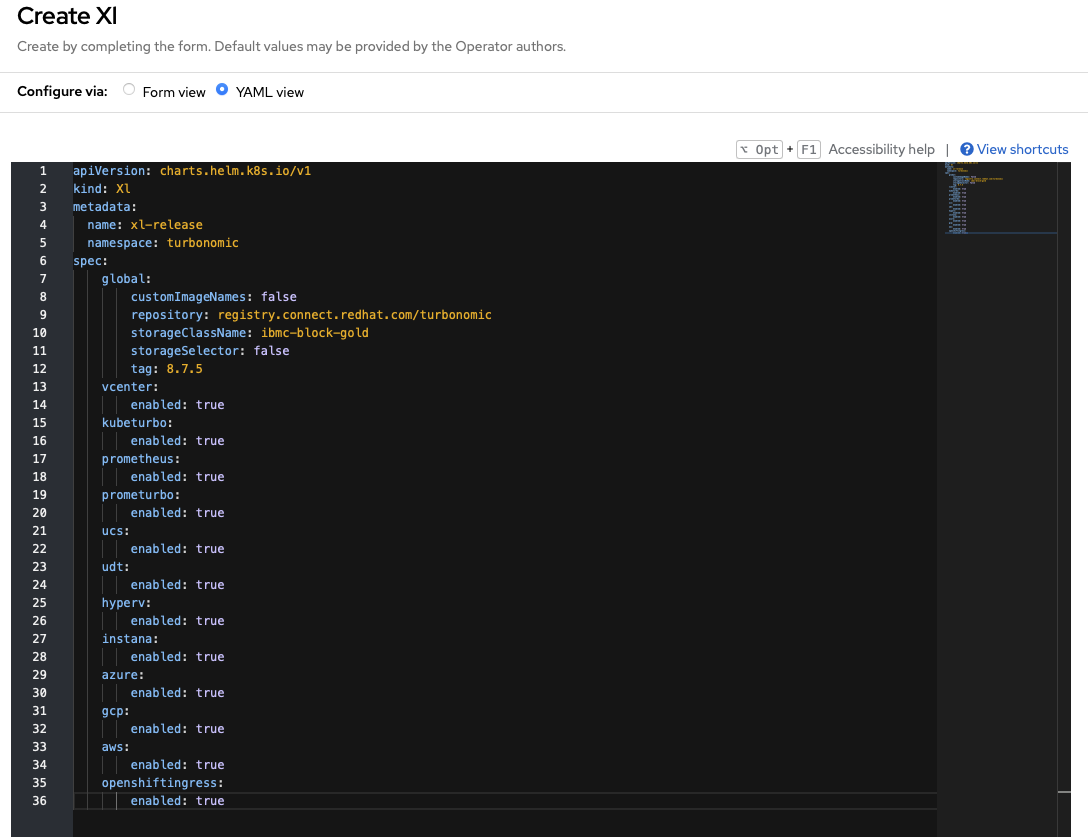Click the Accessibility help text
This screenshot has height=837, width=1088.
coord(881,149)
